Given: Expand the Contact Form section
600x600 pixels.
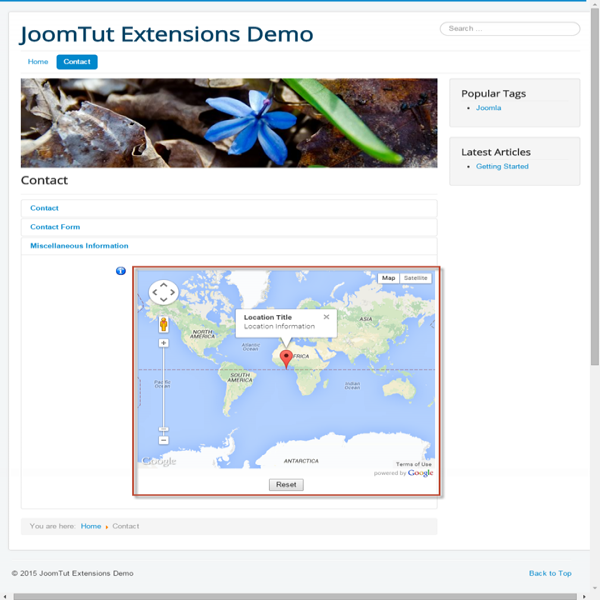Looking at the screenshot, I should tap(229, 227).
